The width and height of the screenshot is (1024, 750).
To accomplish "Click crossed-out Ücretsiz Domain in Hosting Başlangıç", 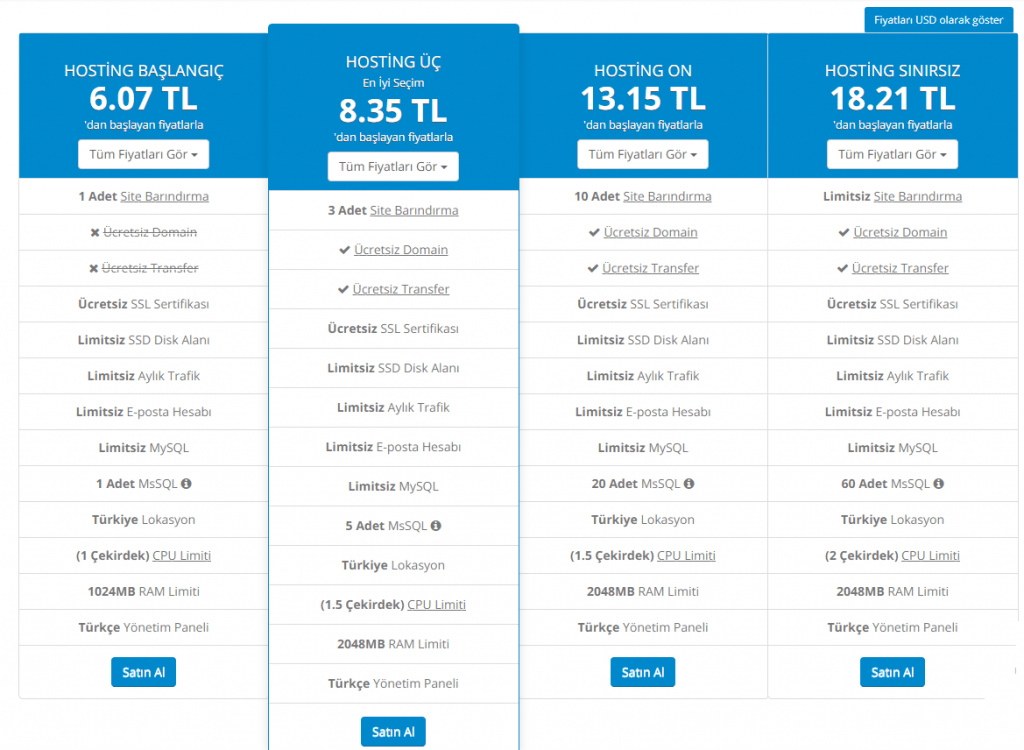I will pyautogui.click(x=150, y=232).
